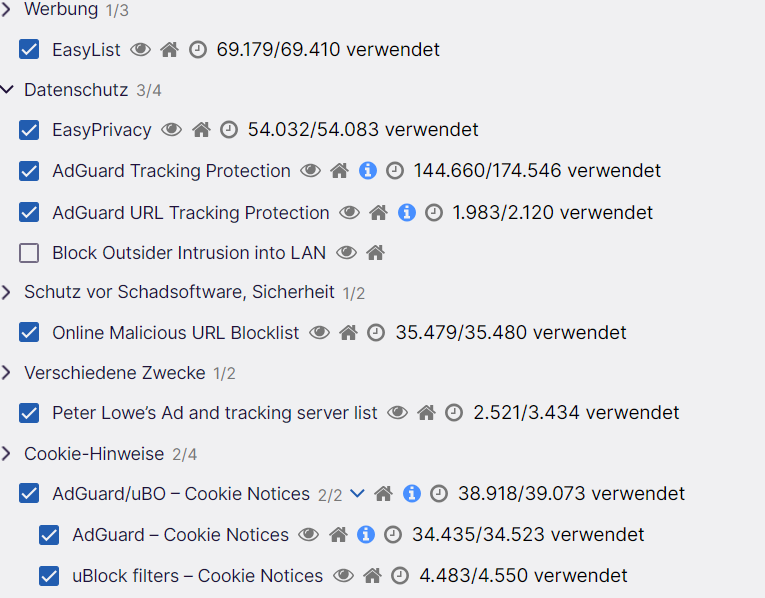Uncheck Peter Lowe's Ad and tracking server list
765x598 pixels.
30,413
